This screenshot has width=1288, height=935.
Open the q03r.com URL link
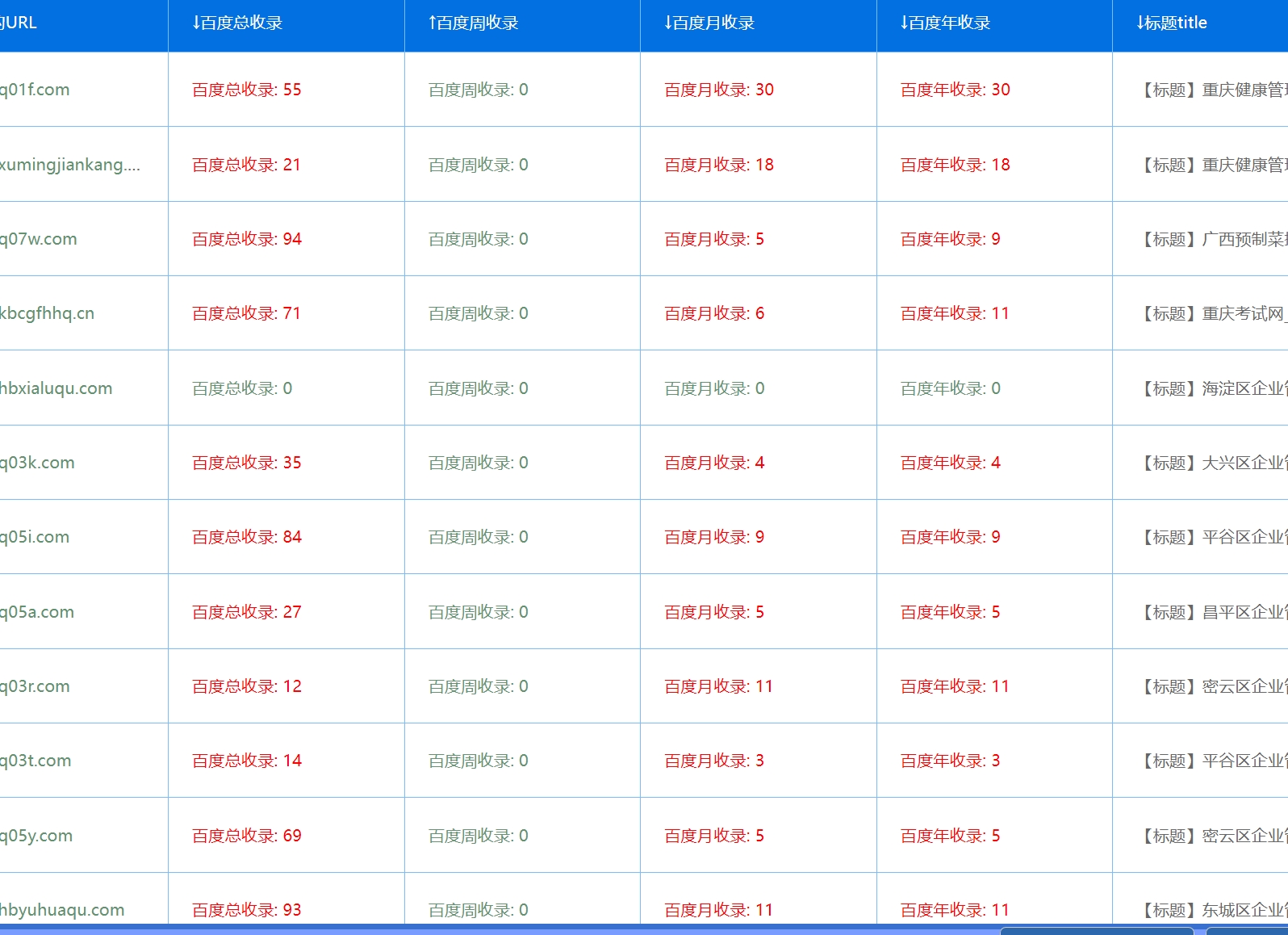(x=35, y=686)
